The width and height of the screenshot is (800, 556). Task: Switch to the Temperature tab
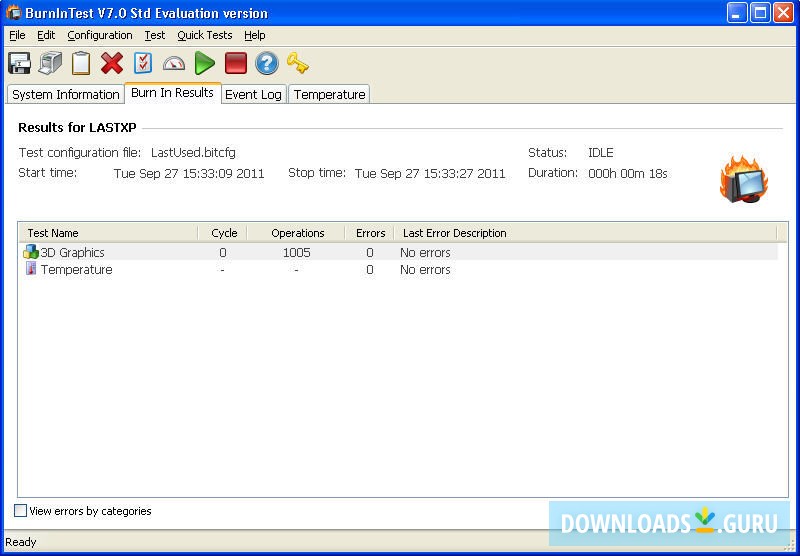329,94
